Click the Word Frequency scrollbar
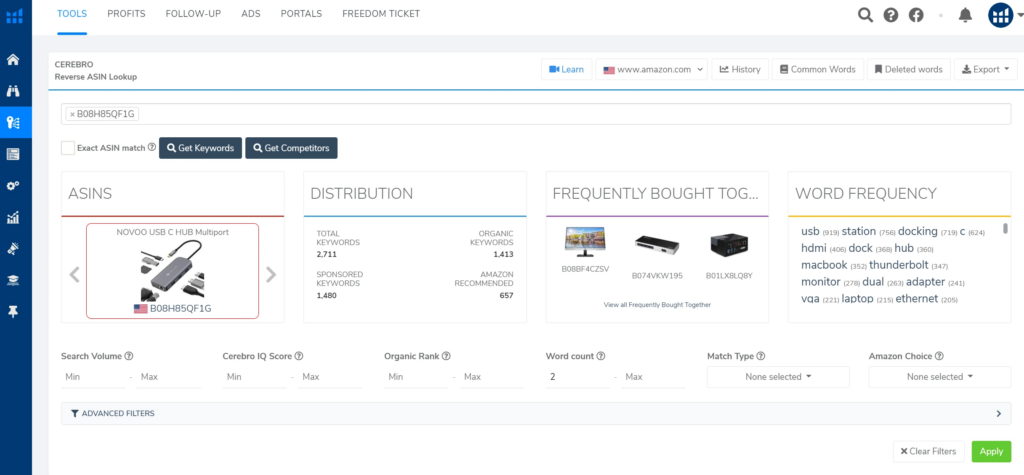The image size is (1024, 475). 1005,229
